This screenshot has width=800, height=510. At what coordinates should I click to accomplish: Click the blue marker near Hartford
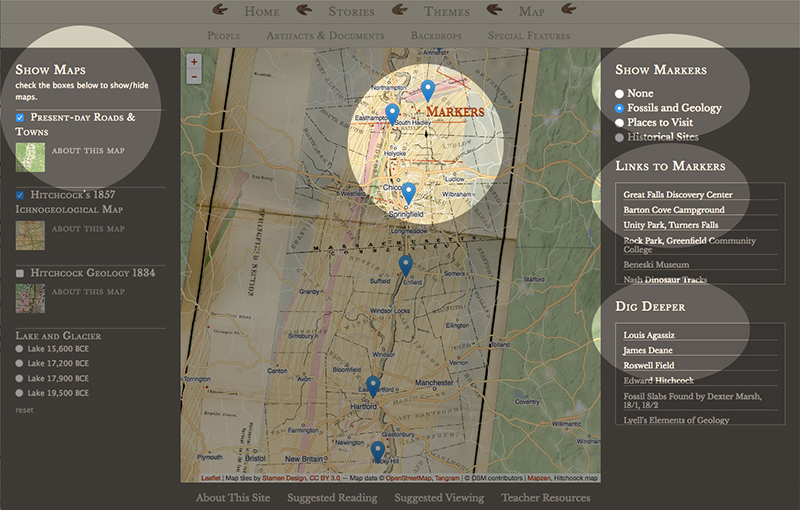(x=372, y=385)
